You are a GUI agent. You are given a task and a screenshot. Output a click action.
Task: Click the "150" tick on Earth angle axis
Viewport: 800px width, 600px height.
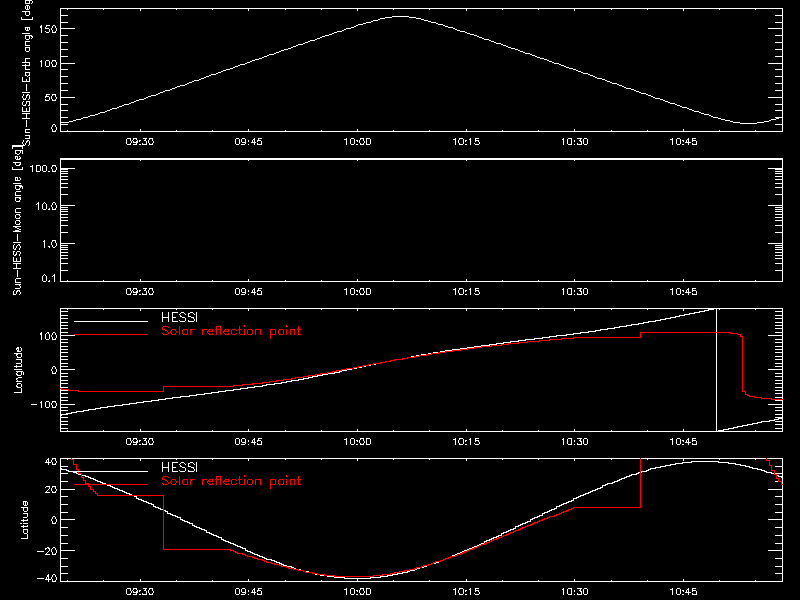pyautogui.click(x=48, y=29)
